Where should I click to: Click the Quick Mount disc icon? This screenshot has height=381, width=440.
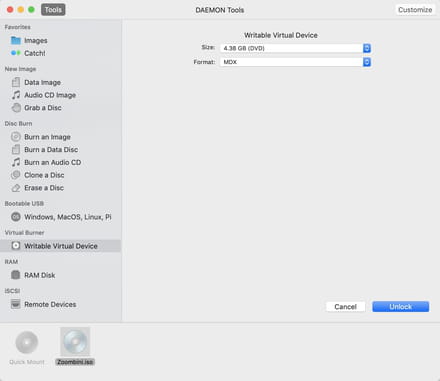click(27, 342)
